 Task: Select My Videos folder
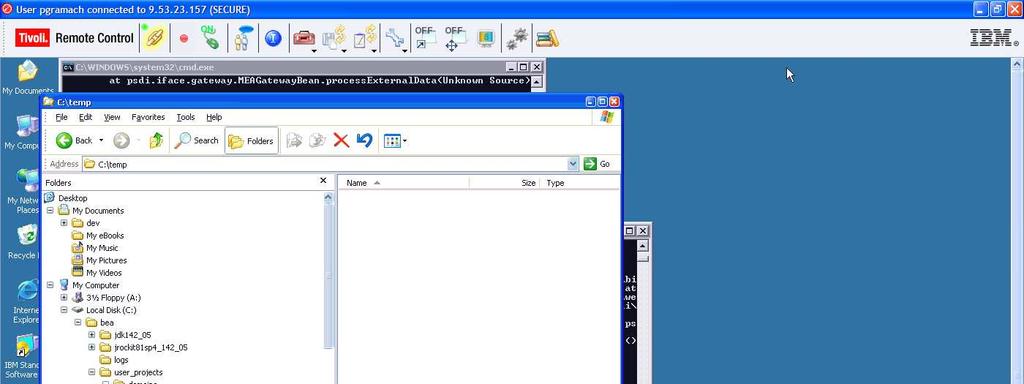[x=104, y=272]
